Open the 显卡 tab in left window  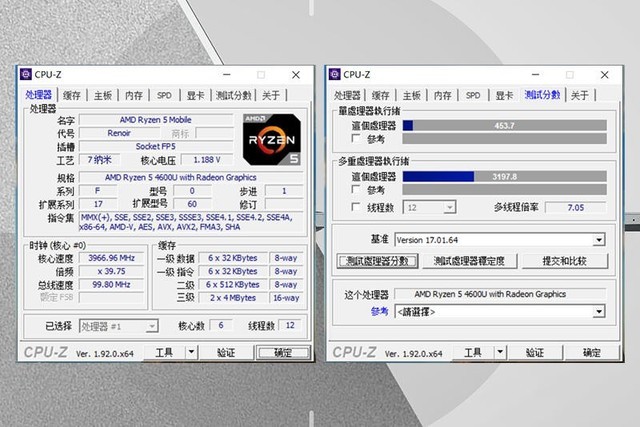coord(195,96)
